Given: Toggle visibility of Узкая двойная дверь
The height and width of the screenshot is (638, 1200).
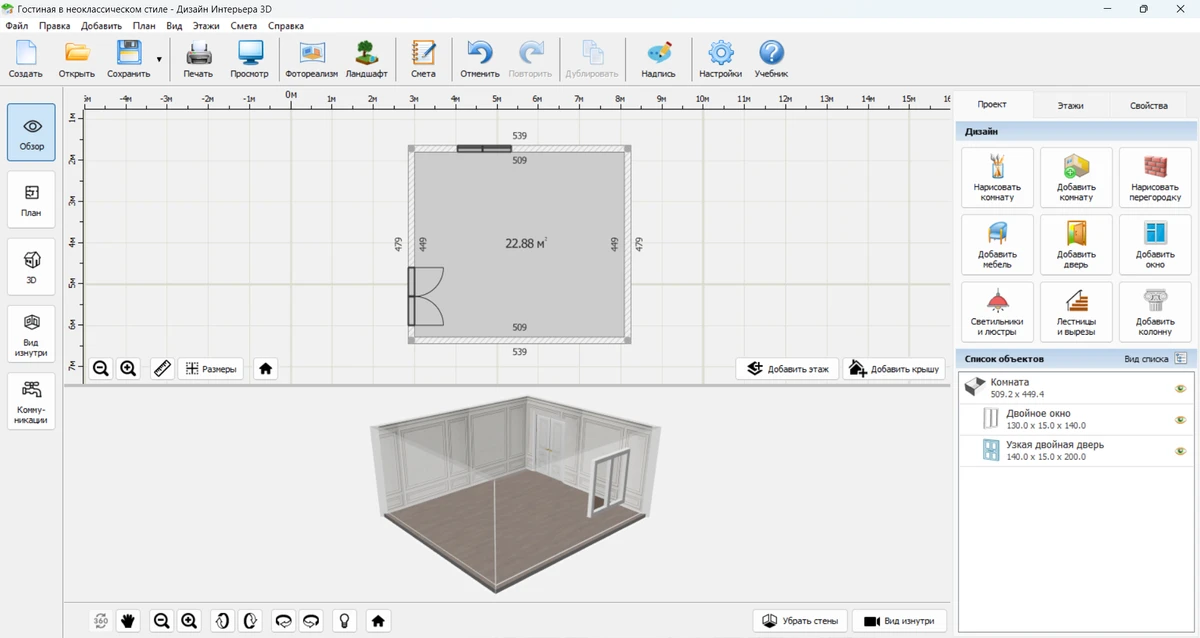Looking at the screenshot, I should [1180, 451].
